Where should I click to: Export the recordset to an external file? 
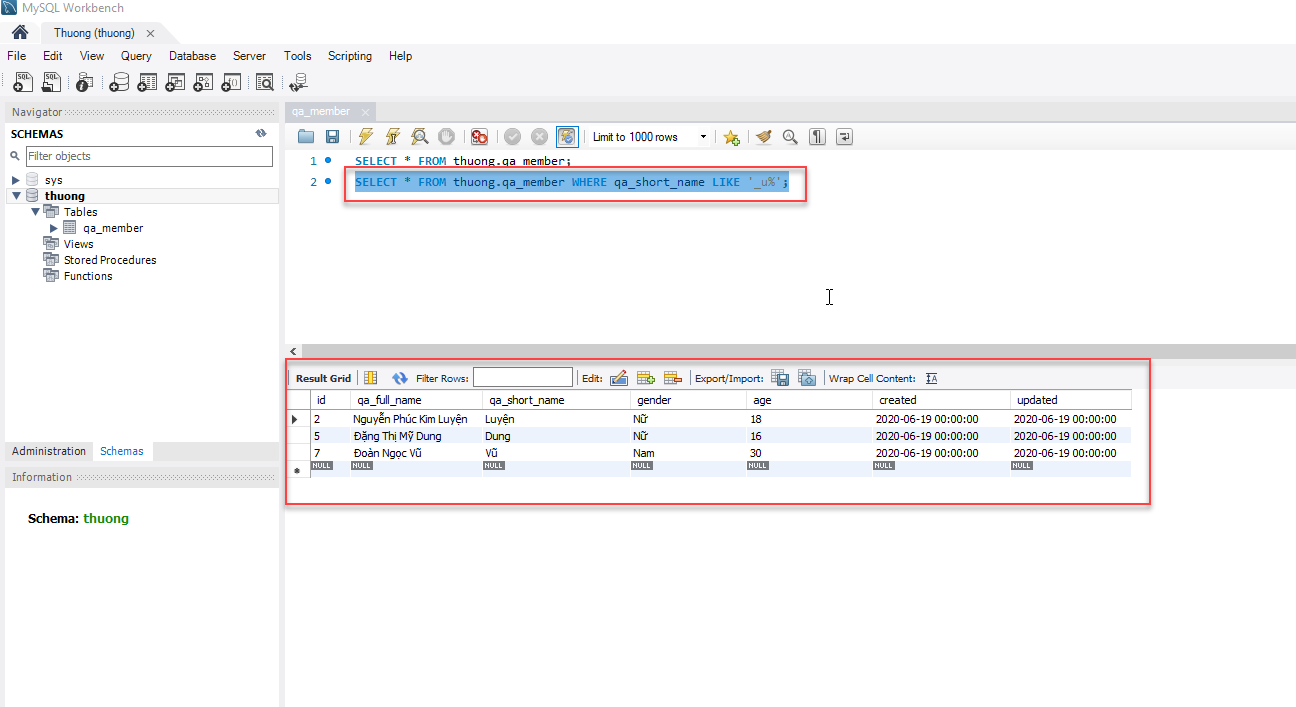pyautogui.click(x=780, y=378)
